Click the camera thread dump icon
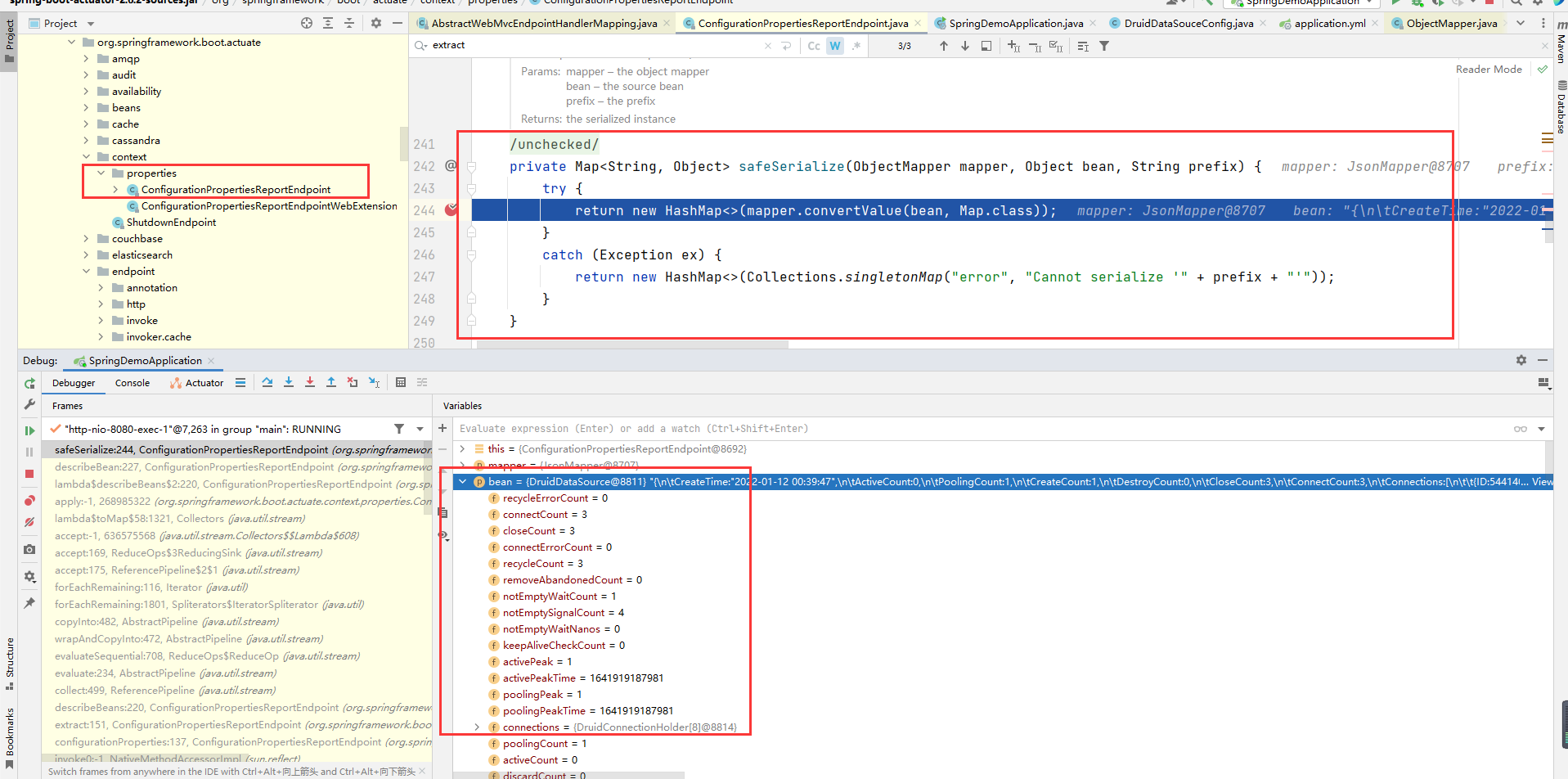This screenshot has height=779, width=1568. pos(29,549)
